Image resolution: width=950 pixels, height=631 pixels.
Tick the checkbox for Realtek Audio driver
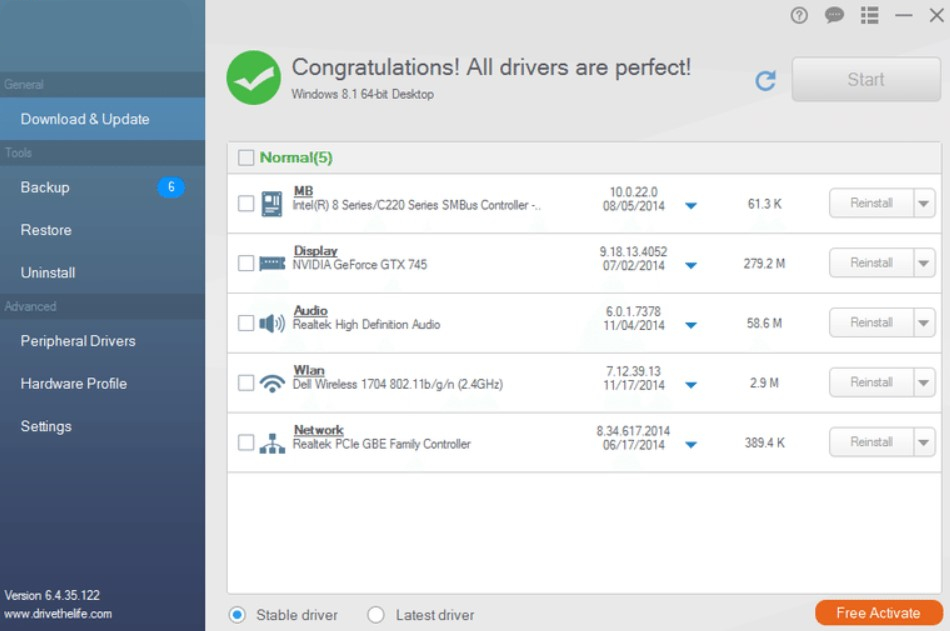coord(246,323)
